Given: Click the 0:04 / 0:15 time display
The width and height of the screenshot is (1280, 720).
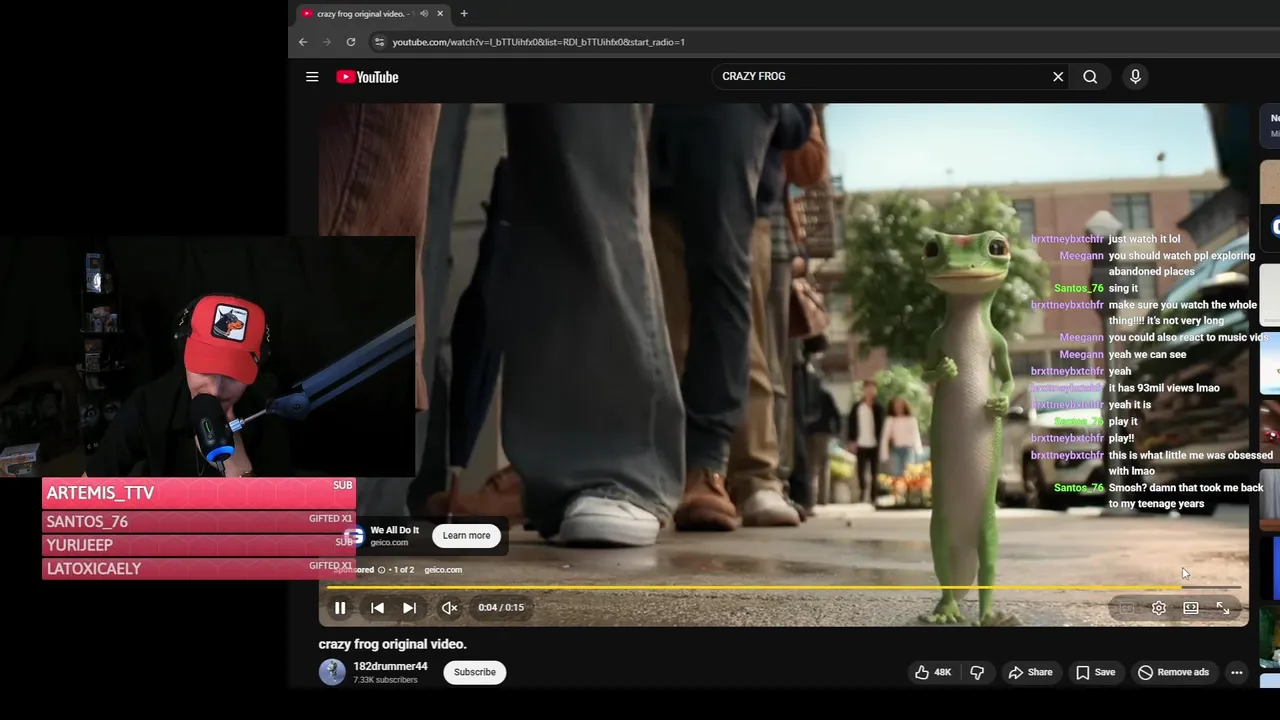Looking at the screenshot, I should [501, 608].
